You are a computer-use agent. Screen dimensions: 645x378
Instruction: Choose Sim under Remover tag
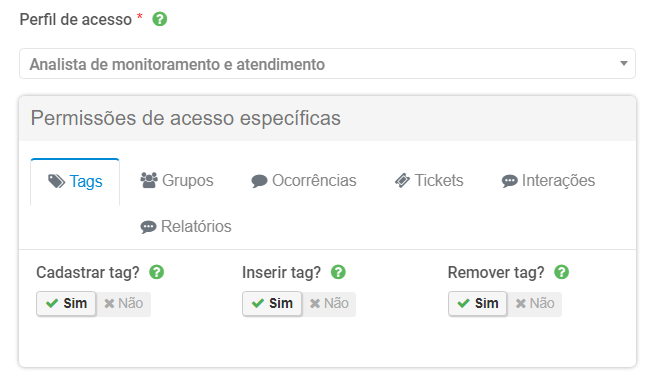478,304
